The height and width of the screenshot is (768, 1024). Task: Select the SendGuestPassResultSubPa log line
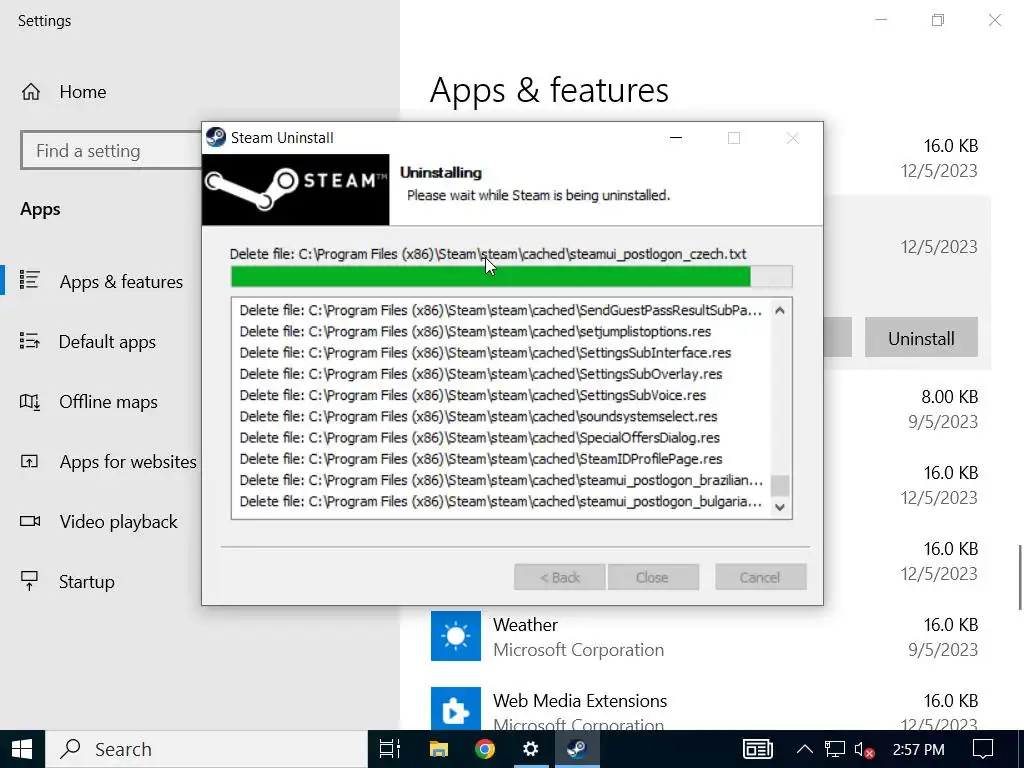pyautogui.click(x=501, y=310)
